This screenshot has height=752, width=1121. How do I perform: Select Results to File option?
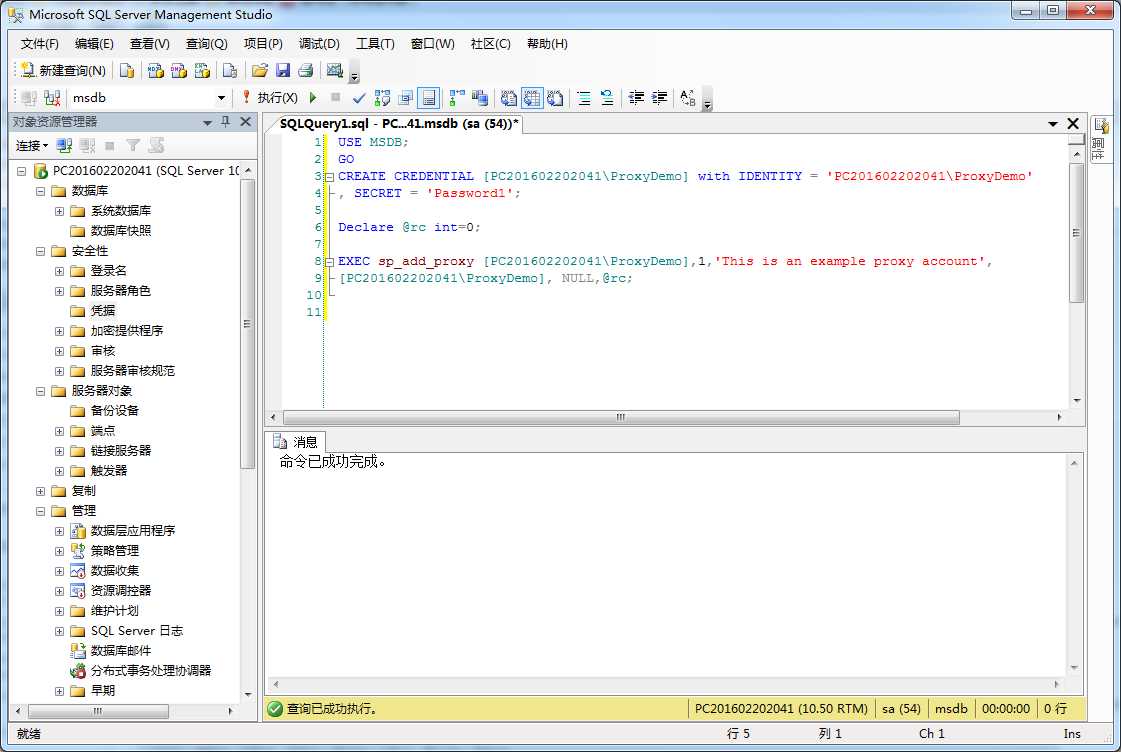point(555,98)
